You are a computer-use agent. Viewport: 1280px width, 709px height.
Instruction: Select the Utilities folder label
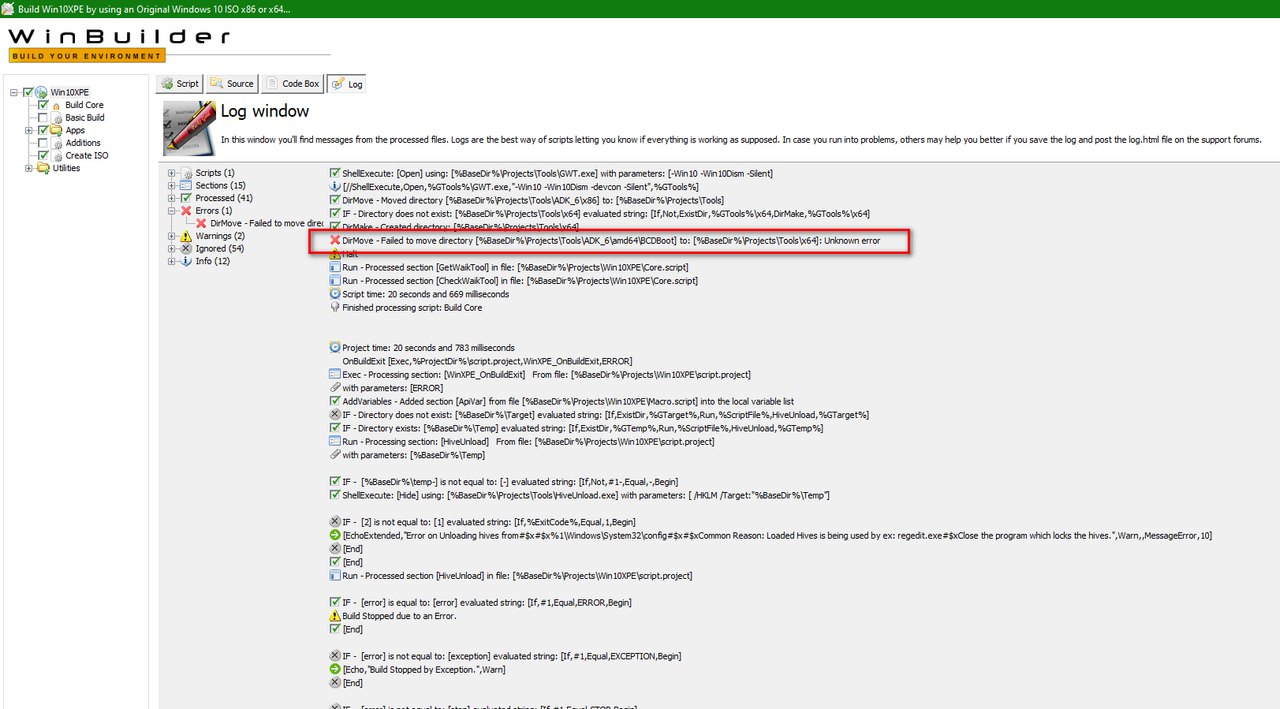[x=66, y=168]
